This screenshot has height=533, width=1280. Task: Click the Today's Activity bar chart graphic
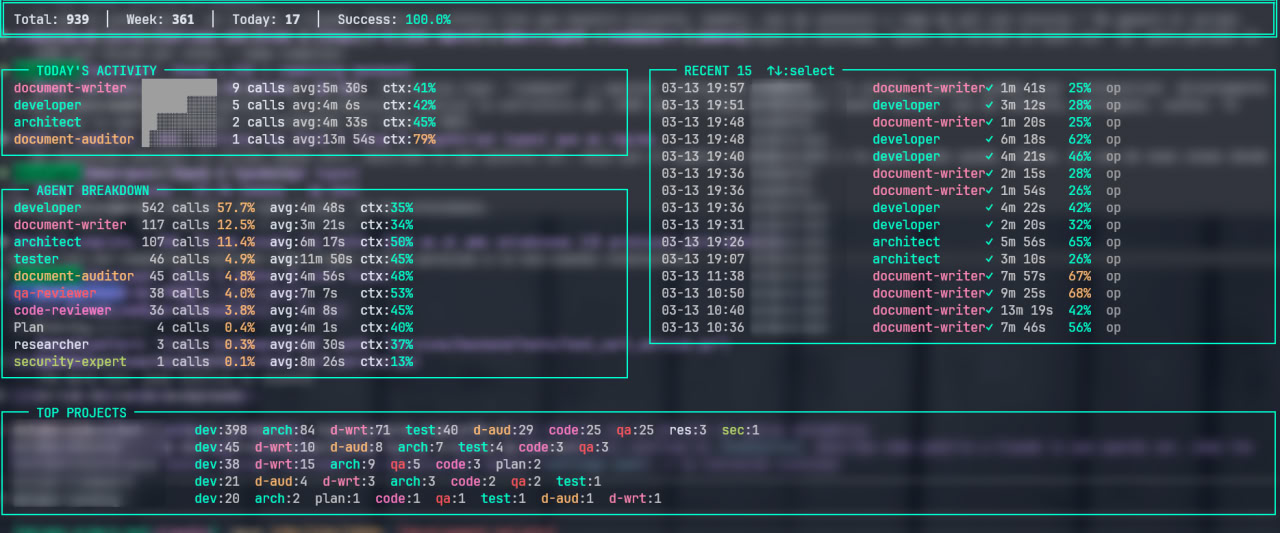tap(179, 113)
